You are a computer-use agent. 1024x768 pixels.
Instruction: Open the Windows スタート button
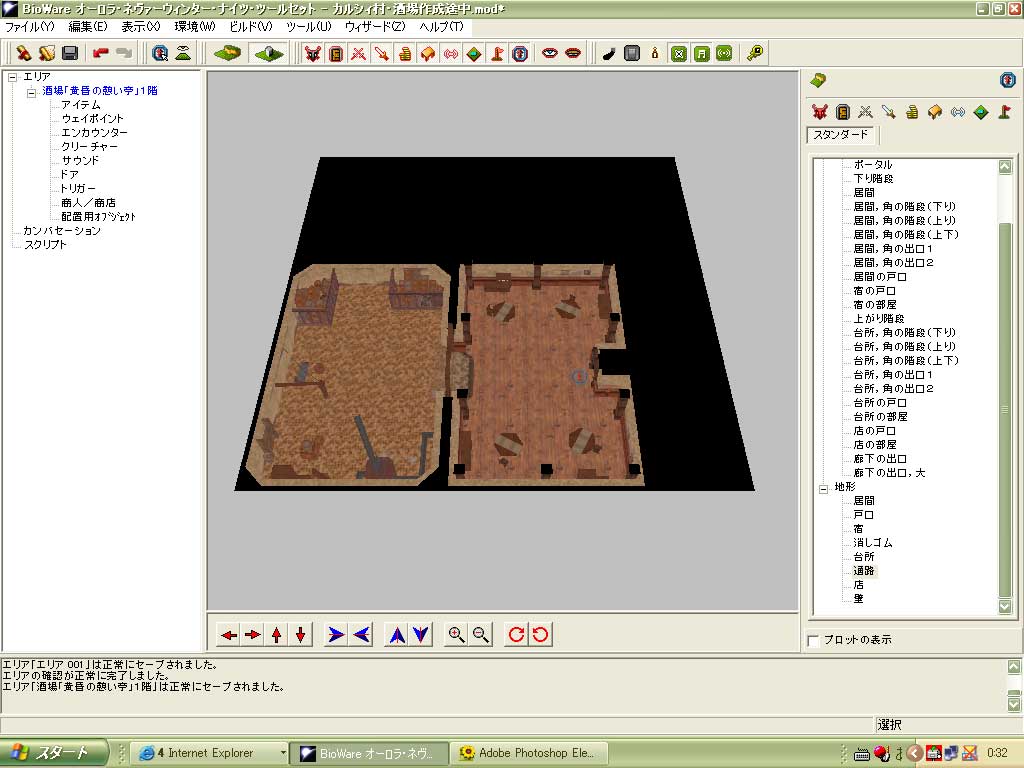pyautogui.click(x=52, y=753)
